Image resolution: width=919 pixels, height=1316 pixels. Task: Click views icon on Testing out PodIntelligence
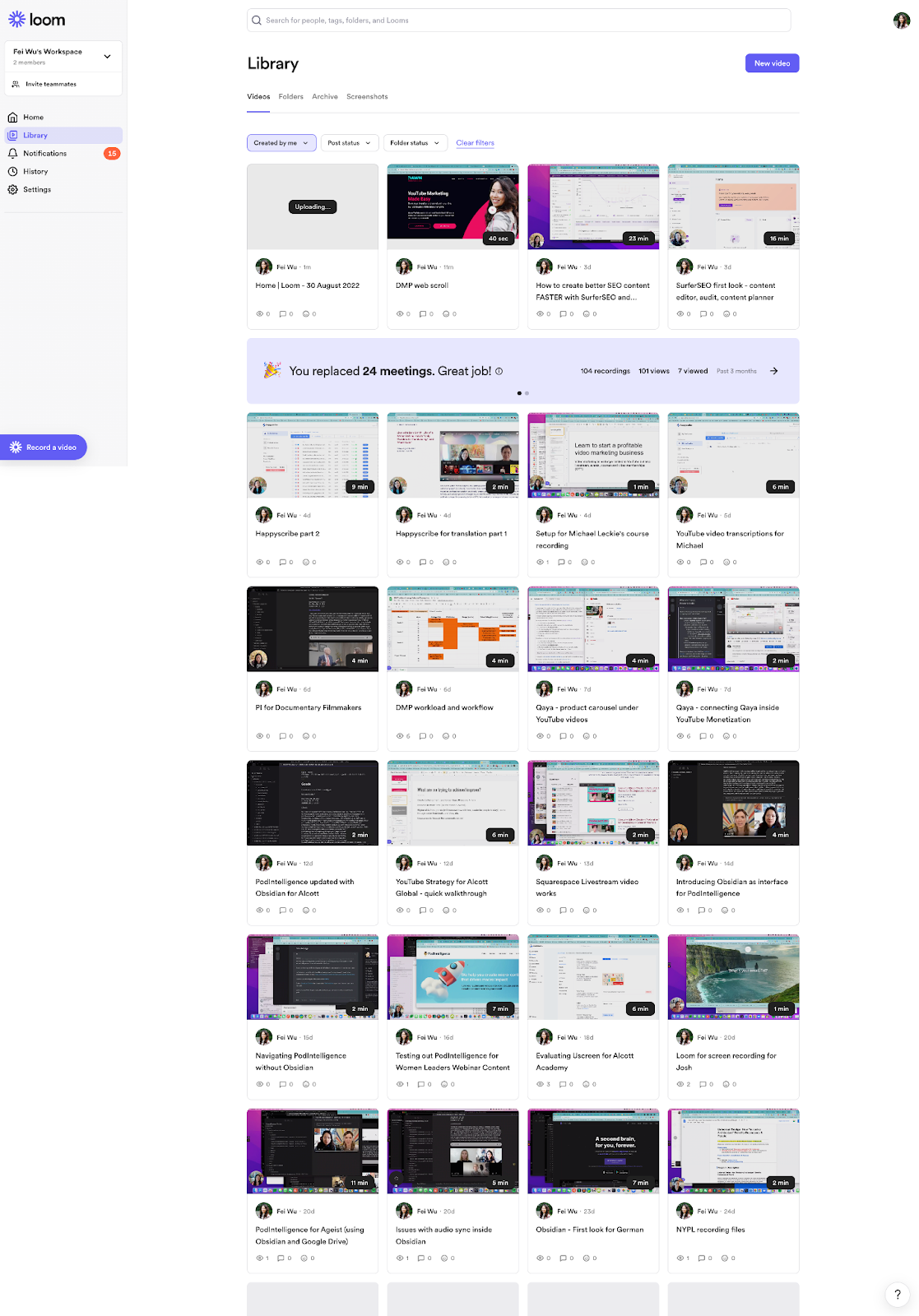[x=400, y=1084]
